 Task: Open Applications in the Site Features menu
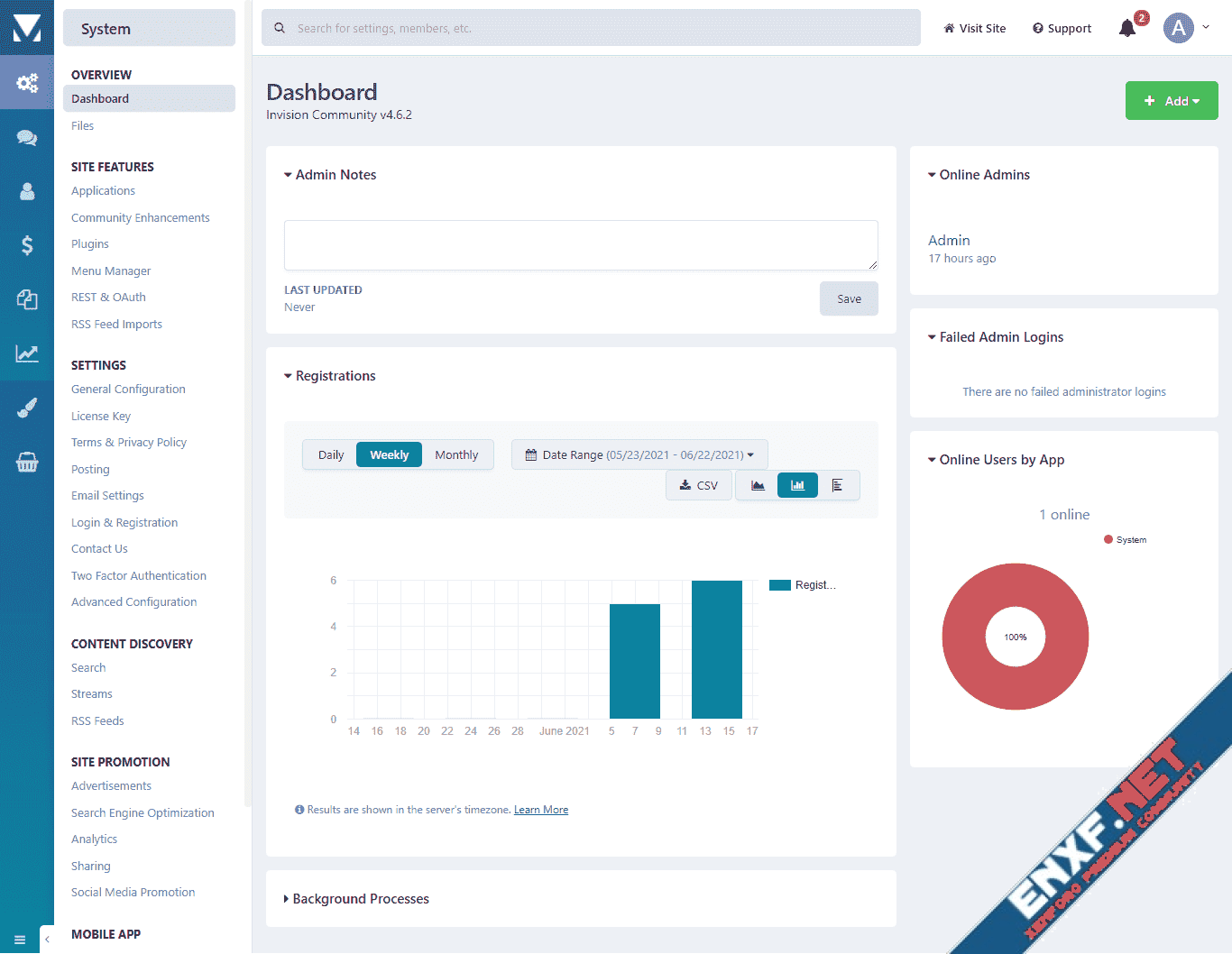coord(103,191)
